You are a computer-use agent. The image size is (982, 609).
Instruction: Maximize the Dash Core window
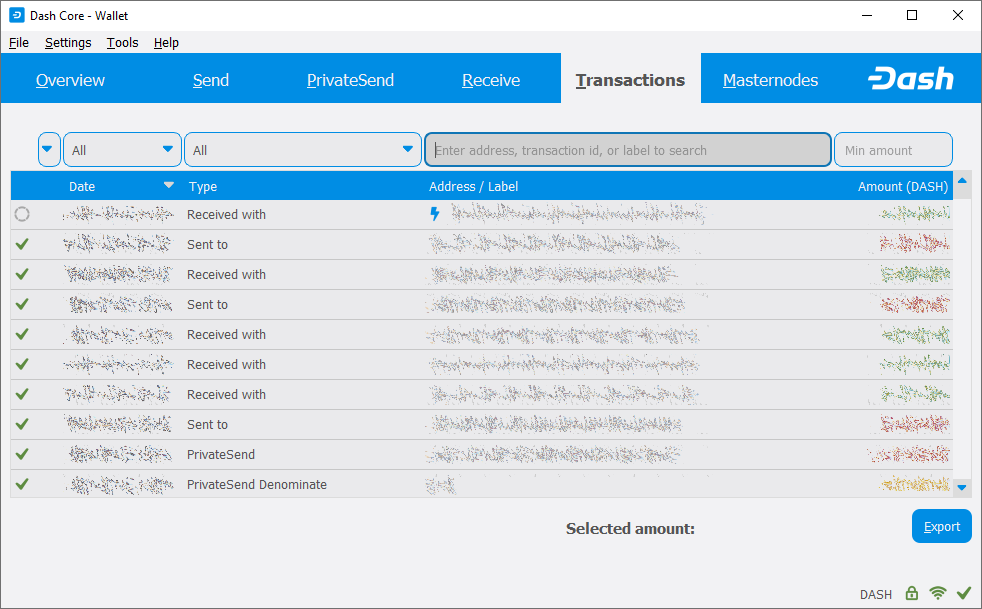(912, 15)
